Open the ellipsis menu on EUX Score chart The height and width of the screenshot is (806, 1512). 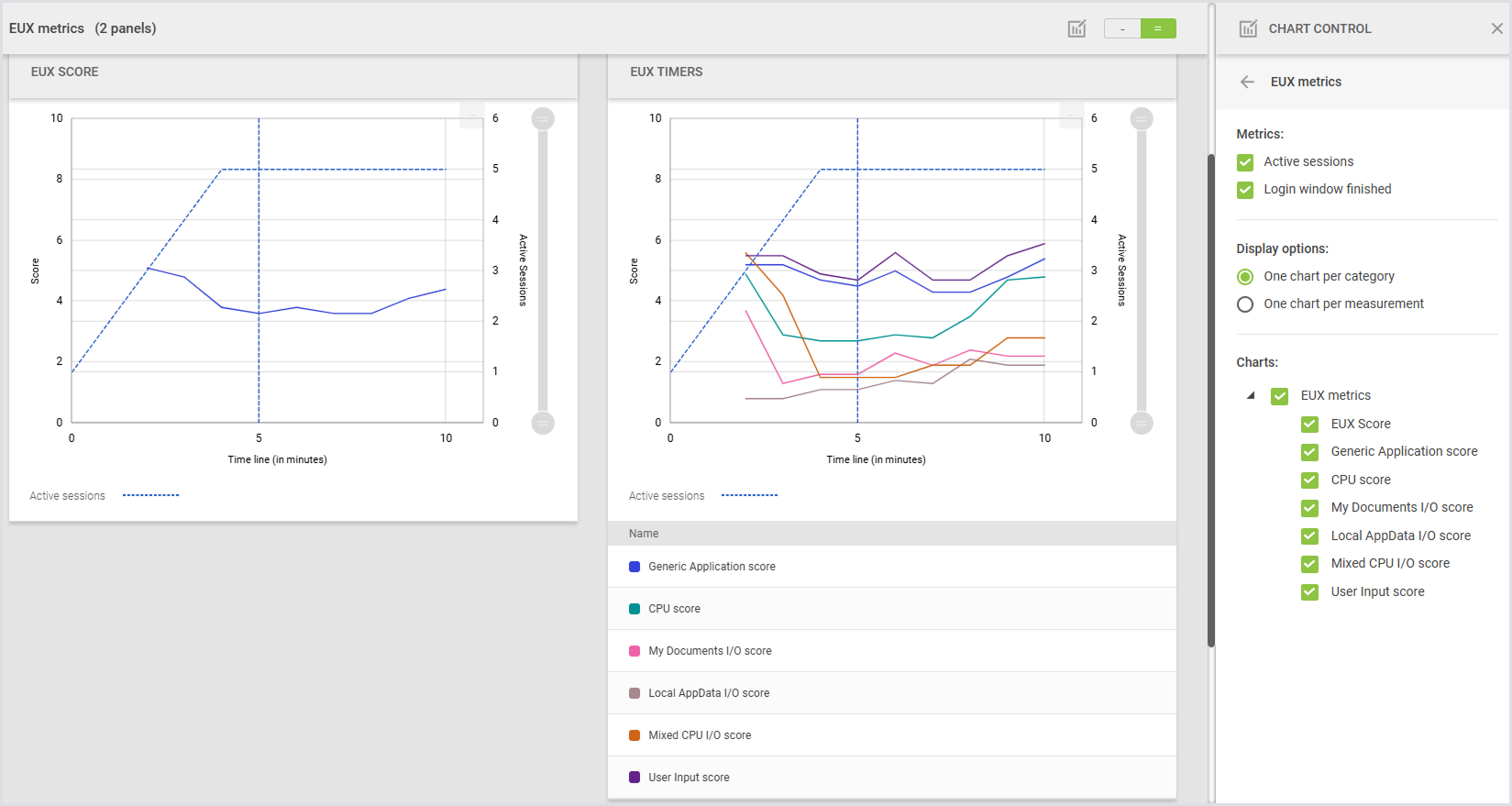tap(471, 116)
